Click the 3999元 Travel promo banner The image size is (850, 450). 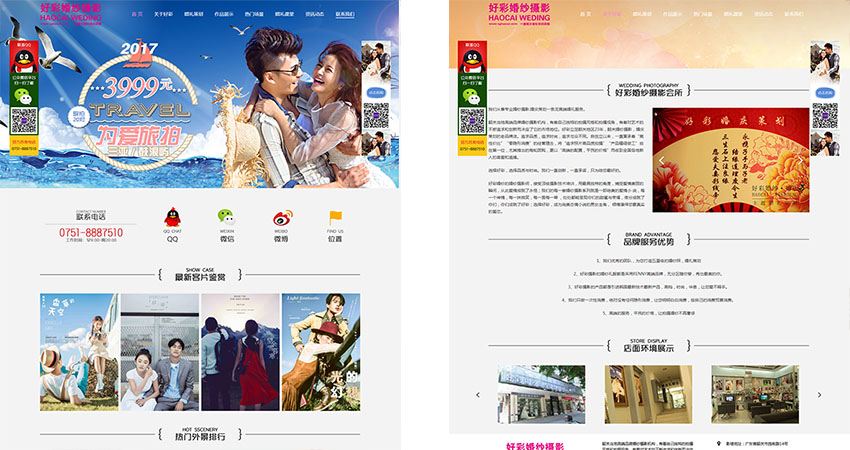(199, 94)
